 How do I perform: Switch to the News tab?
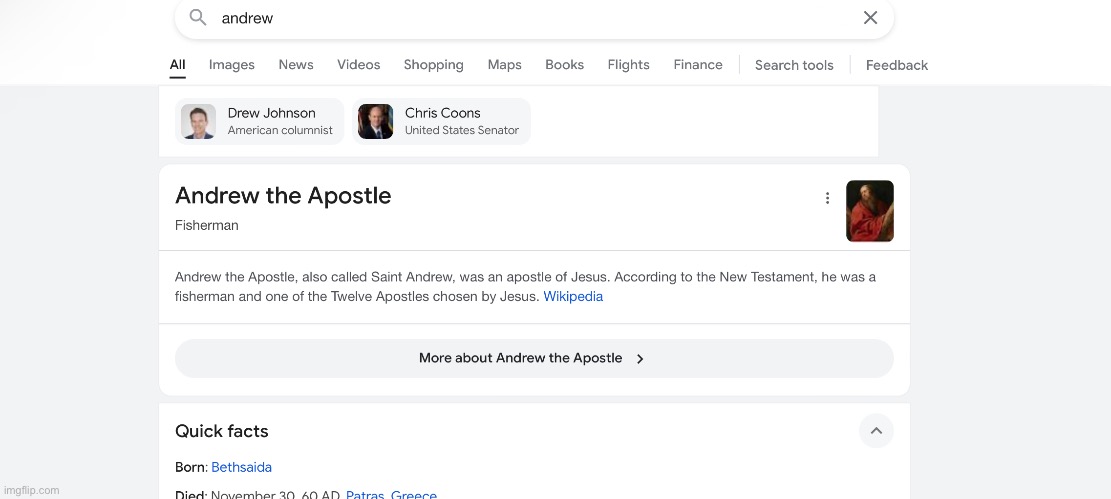click(x=296, y=65)
